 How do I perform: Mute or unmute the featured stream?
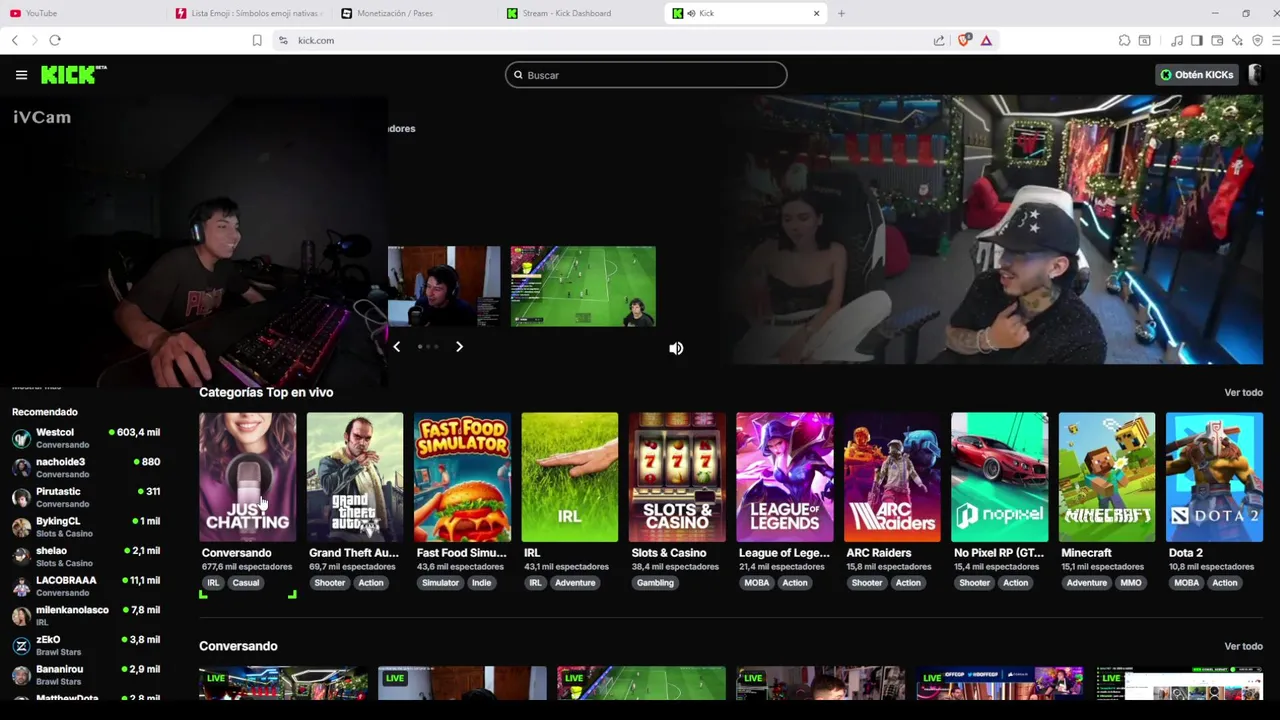(676, 348)
